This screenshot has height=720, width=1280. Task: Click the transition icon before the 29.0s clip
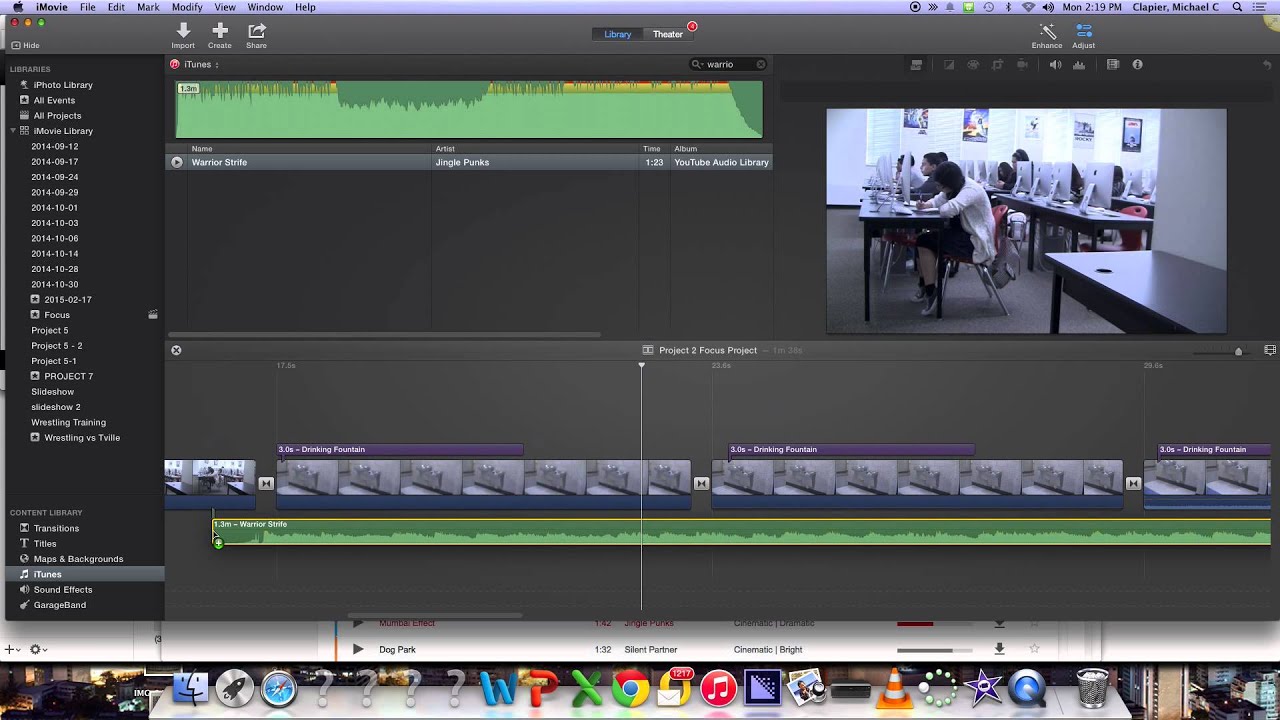click(1133, 484)
